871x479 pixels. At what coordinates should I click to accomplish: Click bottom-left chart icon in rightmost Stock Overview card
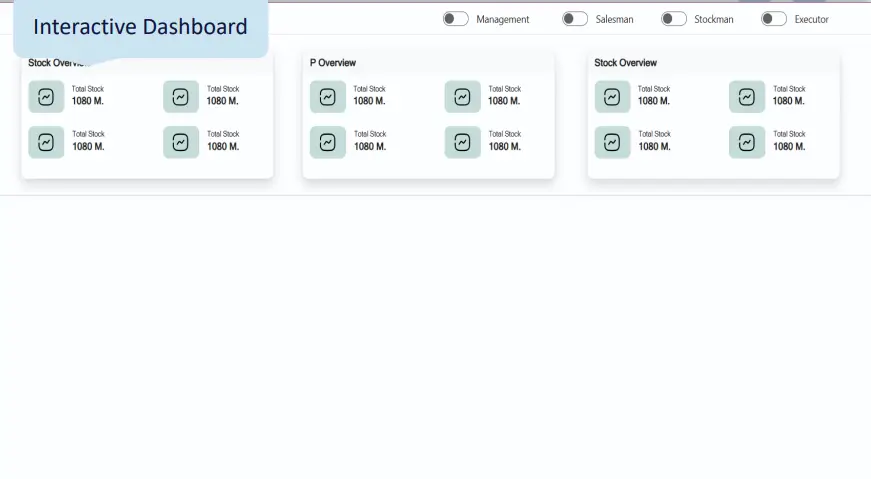[x=612, y=142]
